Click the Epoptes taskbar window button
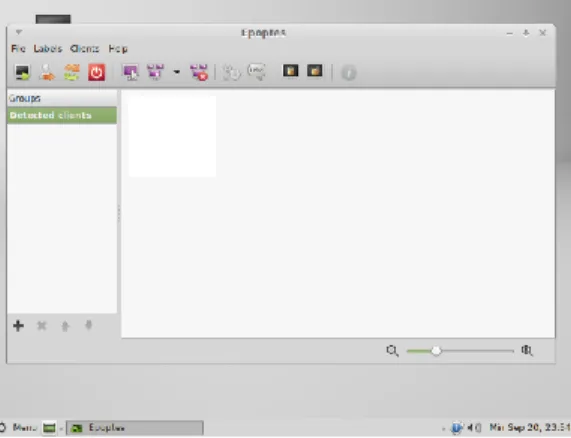 click(135, 428)
